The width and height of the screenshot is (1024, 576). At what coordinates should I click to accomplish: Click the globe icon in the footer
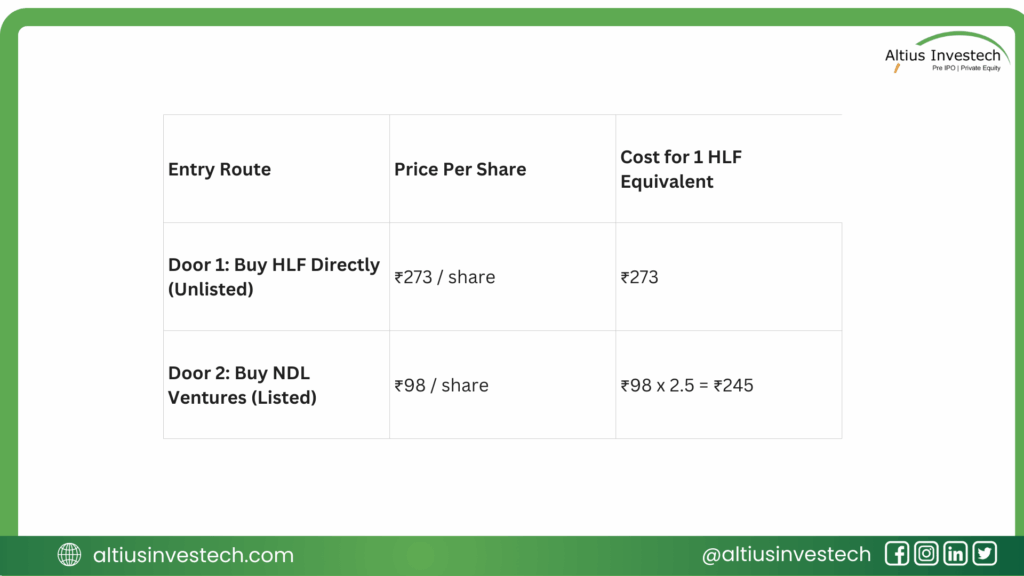coord(69,555)
